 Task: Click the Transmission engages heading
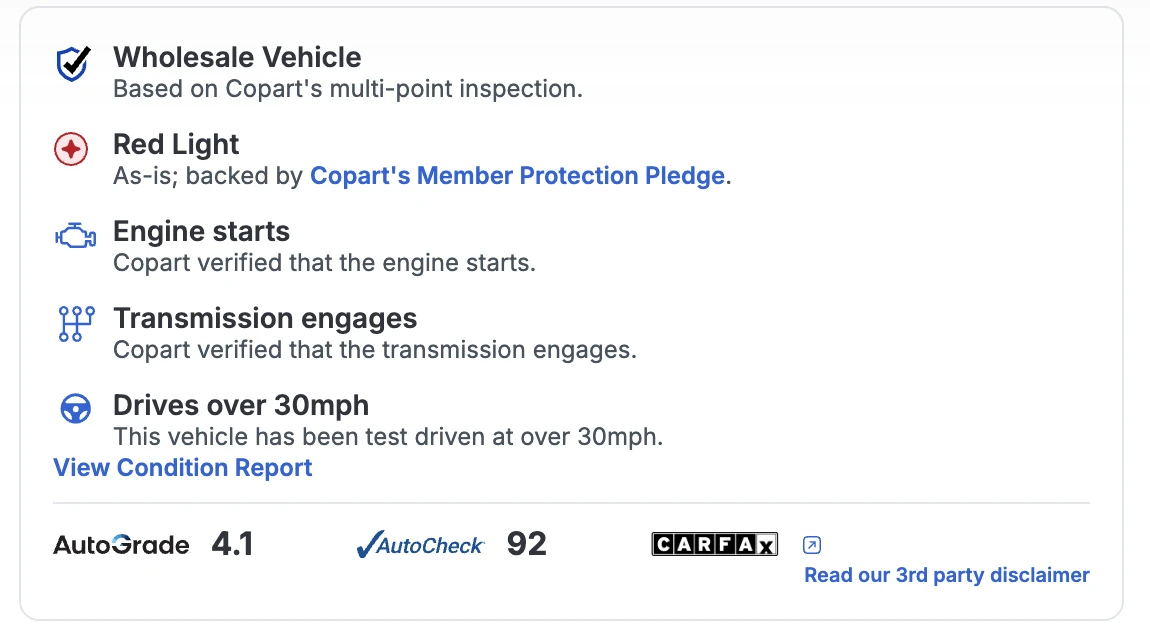point(265,319)
